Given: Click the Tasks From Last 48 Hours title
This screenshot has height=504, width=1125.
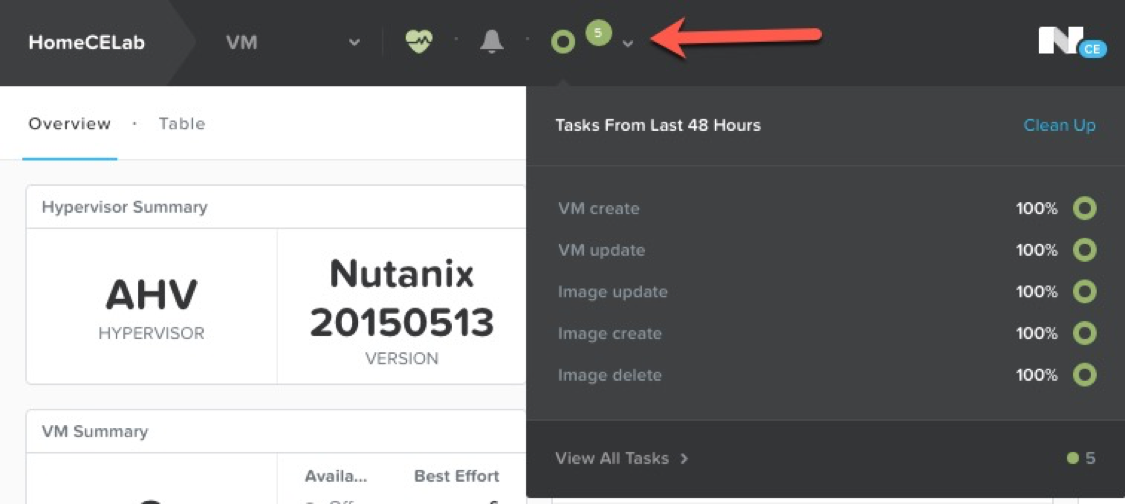Looking at the screenshot, I should click(658, 126).
